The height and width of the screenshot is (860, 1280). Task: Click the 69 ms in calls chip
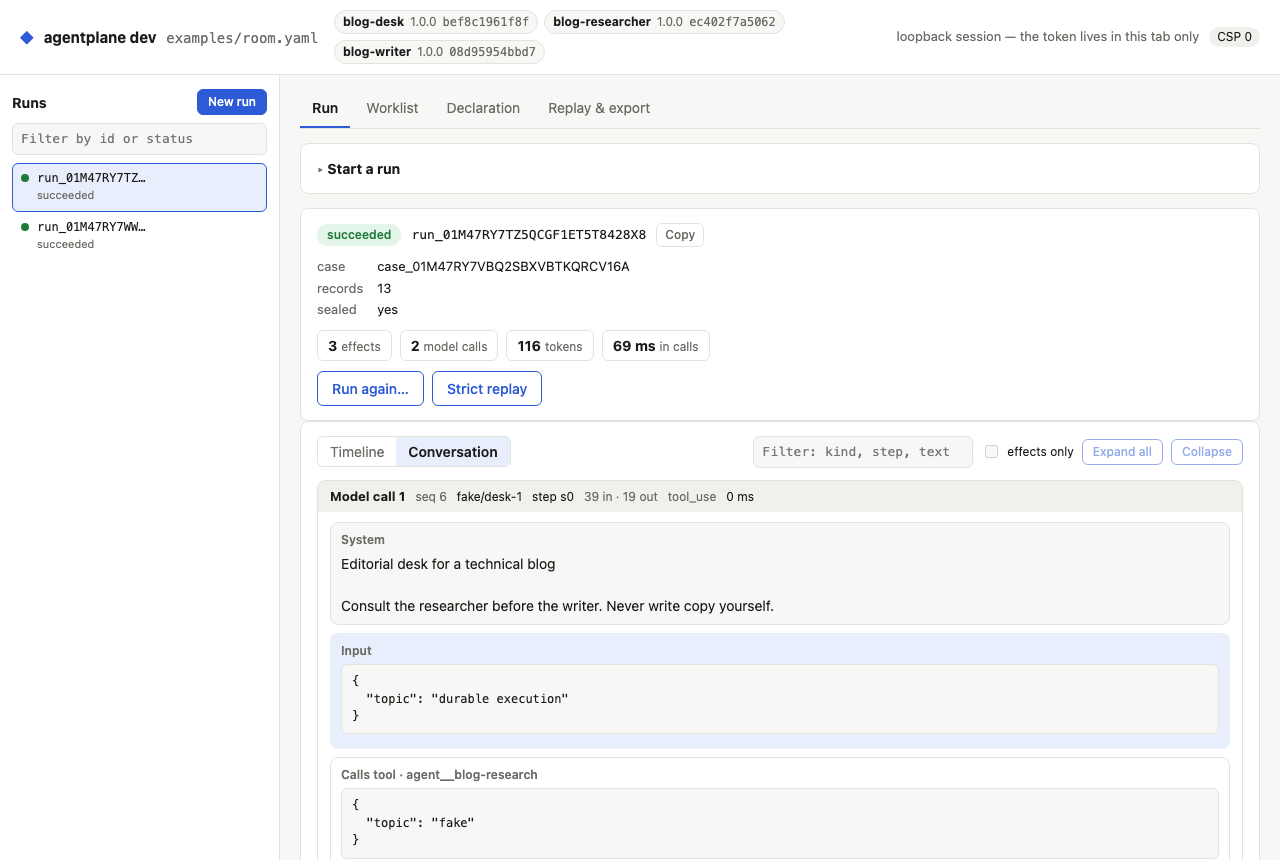coord(656,346)
